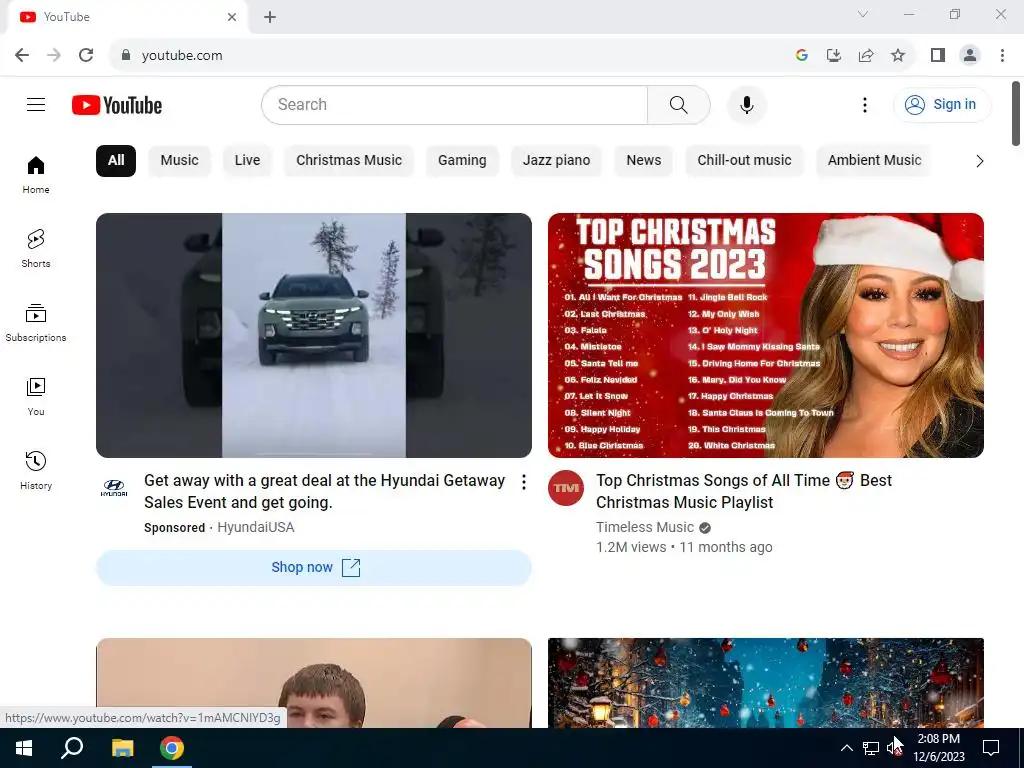Click the YouTube search input field
Image resolution: width=1024 pixels, height=768 pixels.
tap(455, 104)
